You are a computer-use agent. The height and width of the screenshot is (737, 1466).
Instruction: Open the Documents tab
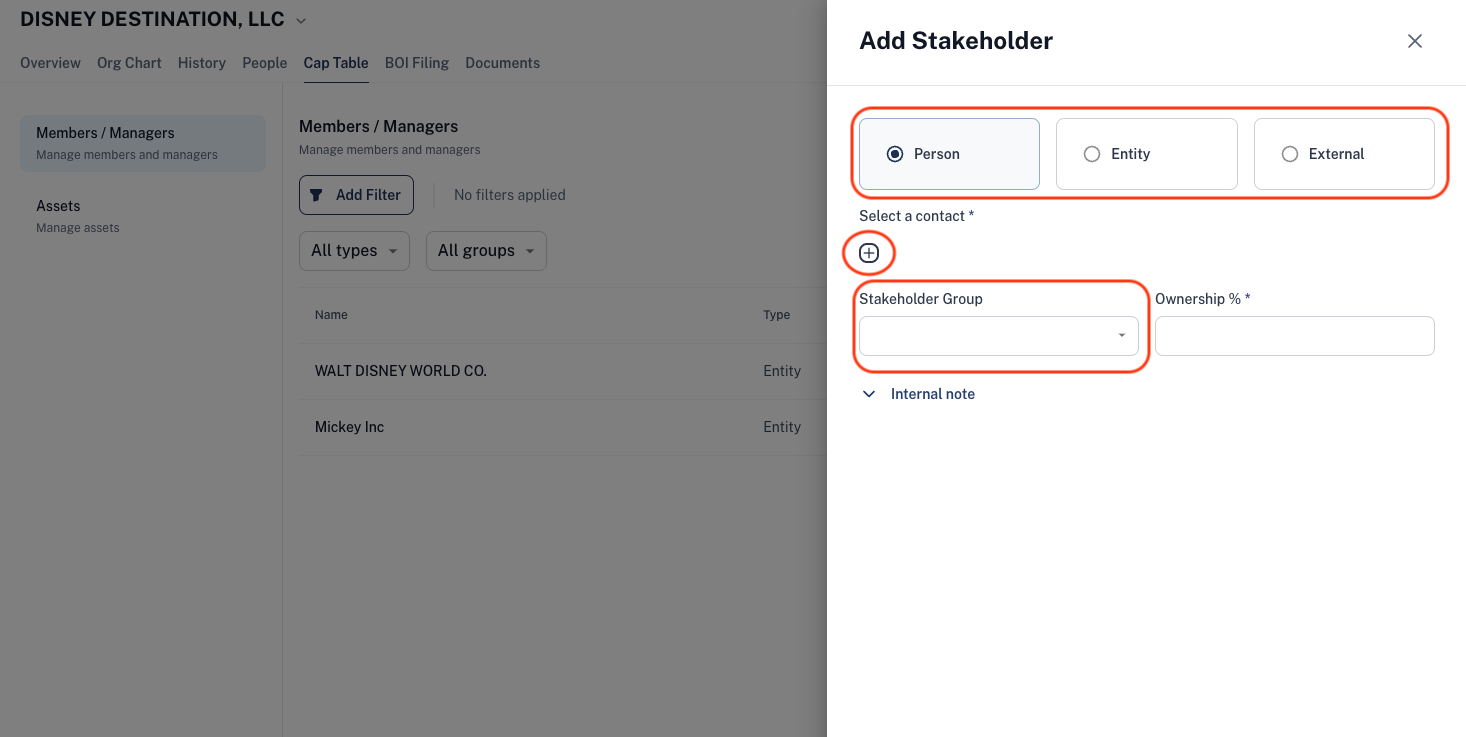coord(502,63)
